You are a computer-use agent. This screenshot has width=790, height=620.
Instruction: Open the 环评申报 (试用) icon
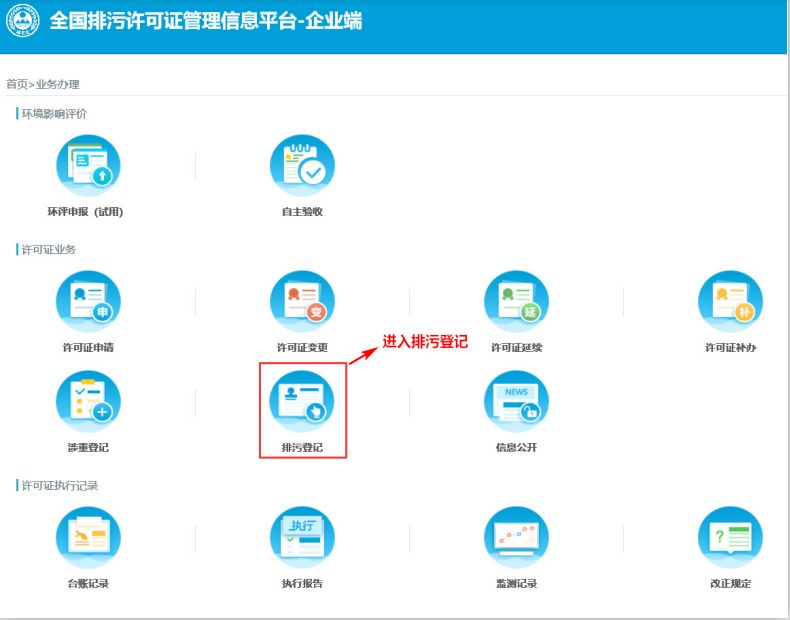click(x=88, y=166)
